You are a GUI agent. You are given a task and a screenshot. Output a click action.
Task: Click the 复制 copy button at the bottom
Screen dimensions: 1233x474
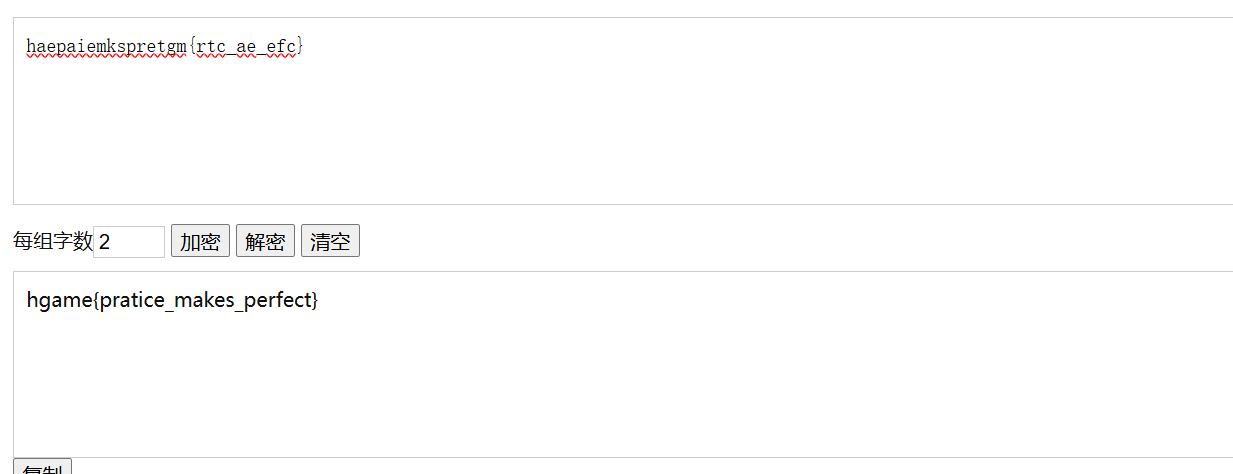tap(42, 468)
